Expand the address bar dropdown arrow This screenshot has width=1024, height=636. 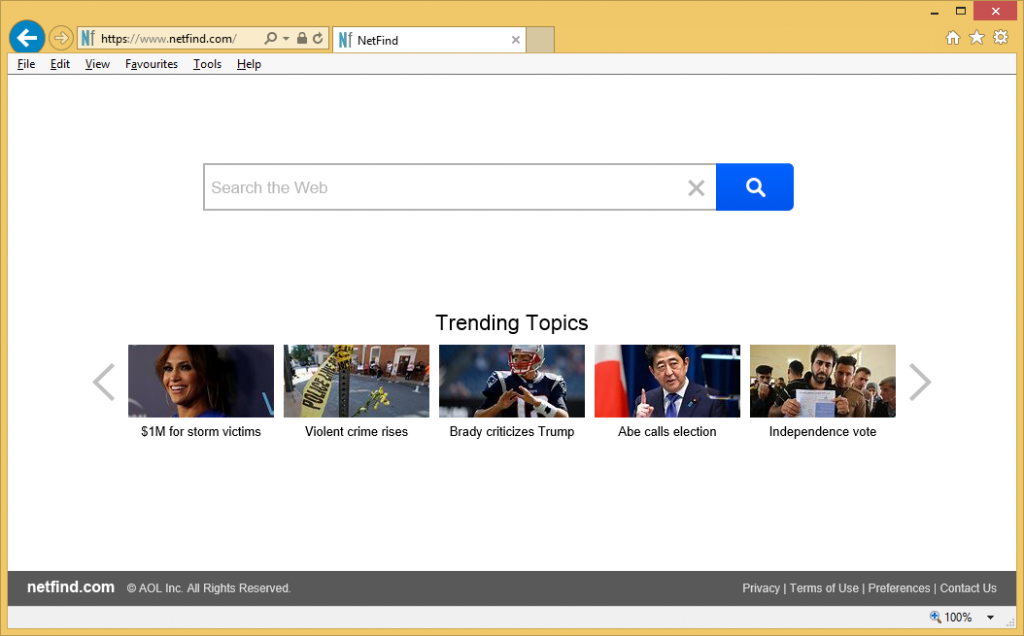pyautogui.click(x=286, y=39)
